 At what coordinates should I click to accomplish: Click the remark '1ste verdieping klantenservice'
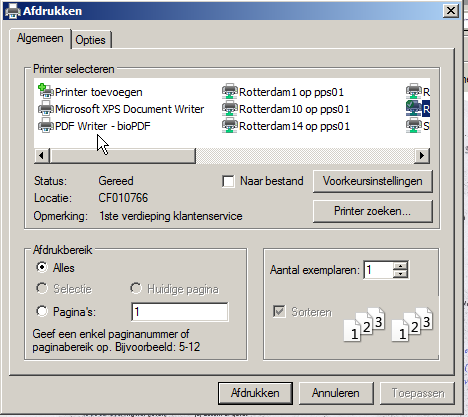(171, 216)
